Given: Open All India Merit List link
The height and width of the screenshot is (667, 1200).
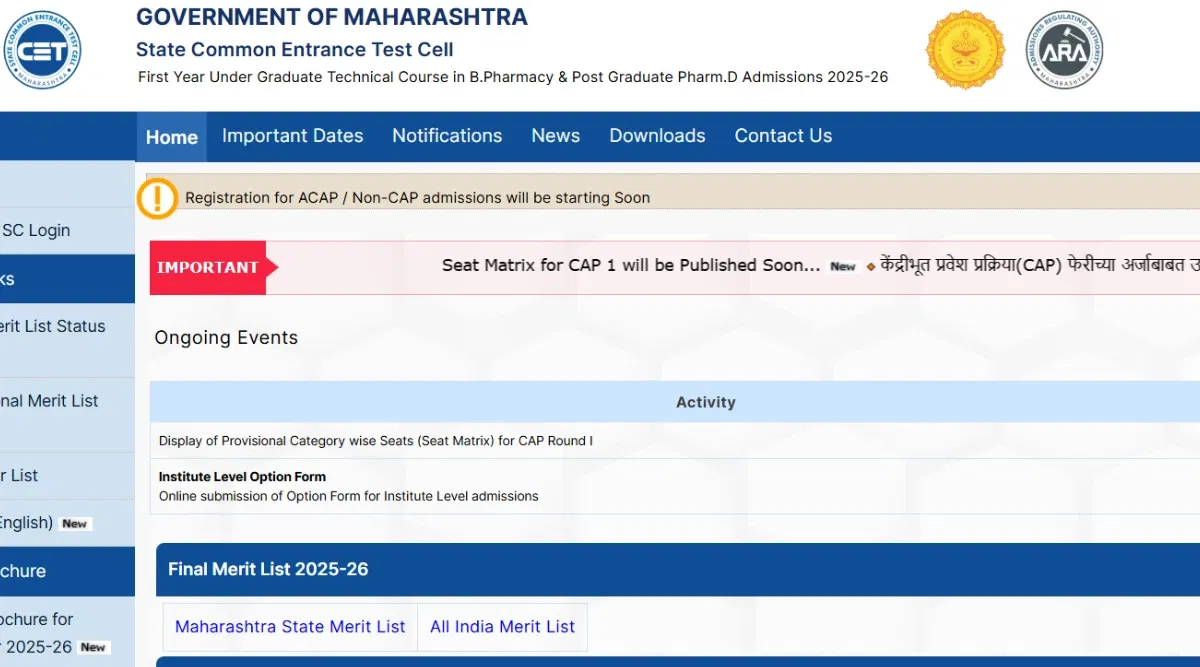Looking at the screenshot, I should [x=502, y=627].
